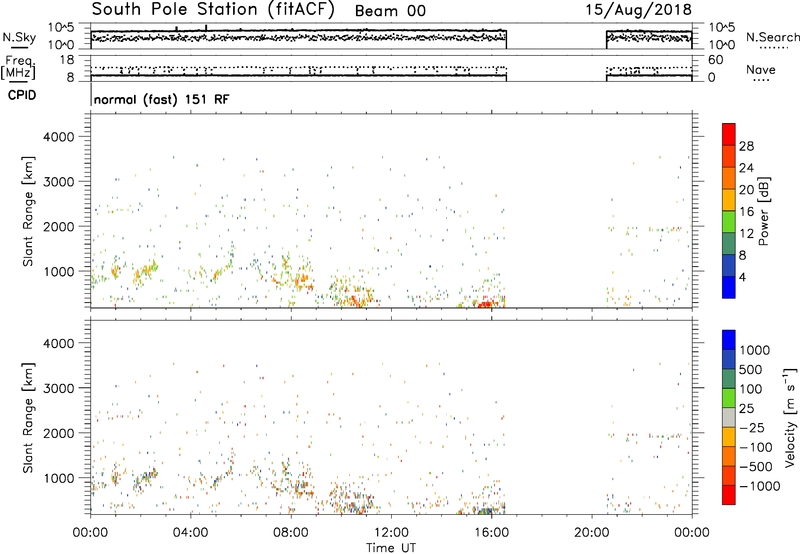Click the 'Beam 00' label
This screenshot has width=800, height=554.
(x=390, y=11)
